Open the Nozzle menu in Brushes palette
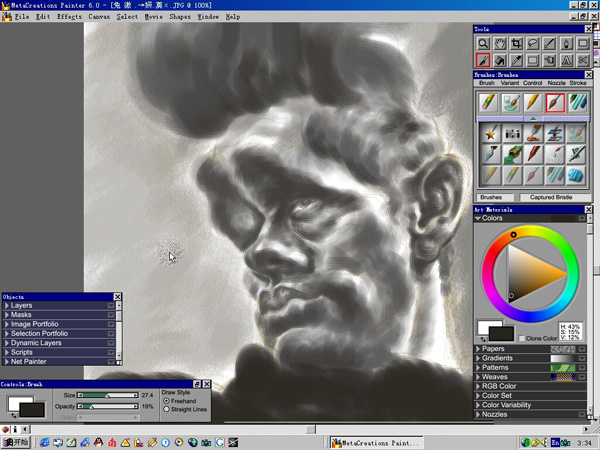600x450 pixels. [x=556, y=83]
